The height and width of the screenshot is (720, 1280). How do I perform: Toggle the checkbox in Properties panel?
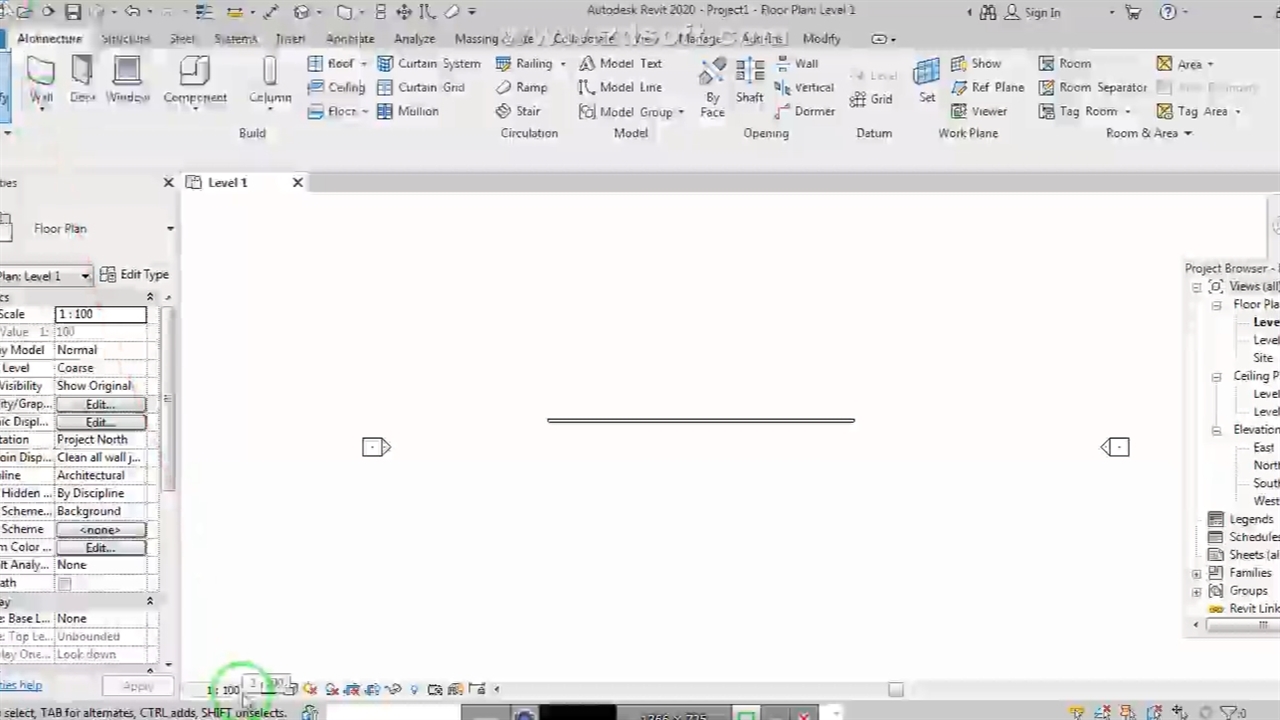pyautogui.click(x=65, y=583)
